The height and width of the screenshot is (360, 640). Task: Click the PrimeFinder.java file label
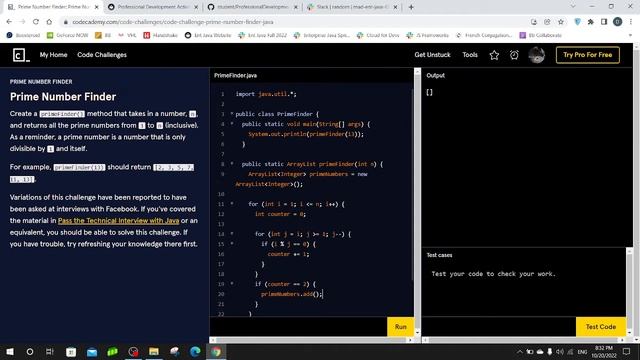click(x=236, y=75)
